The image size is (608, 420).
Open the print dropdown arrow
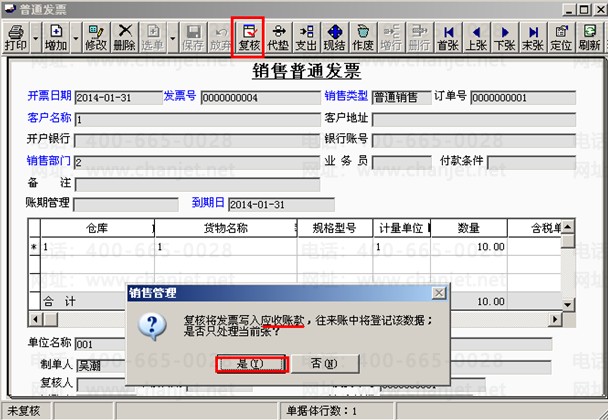coord(36,38)
